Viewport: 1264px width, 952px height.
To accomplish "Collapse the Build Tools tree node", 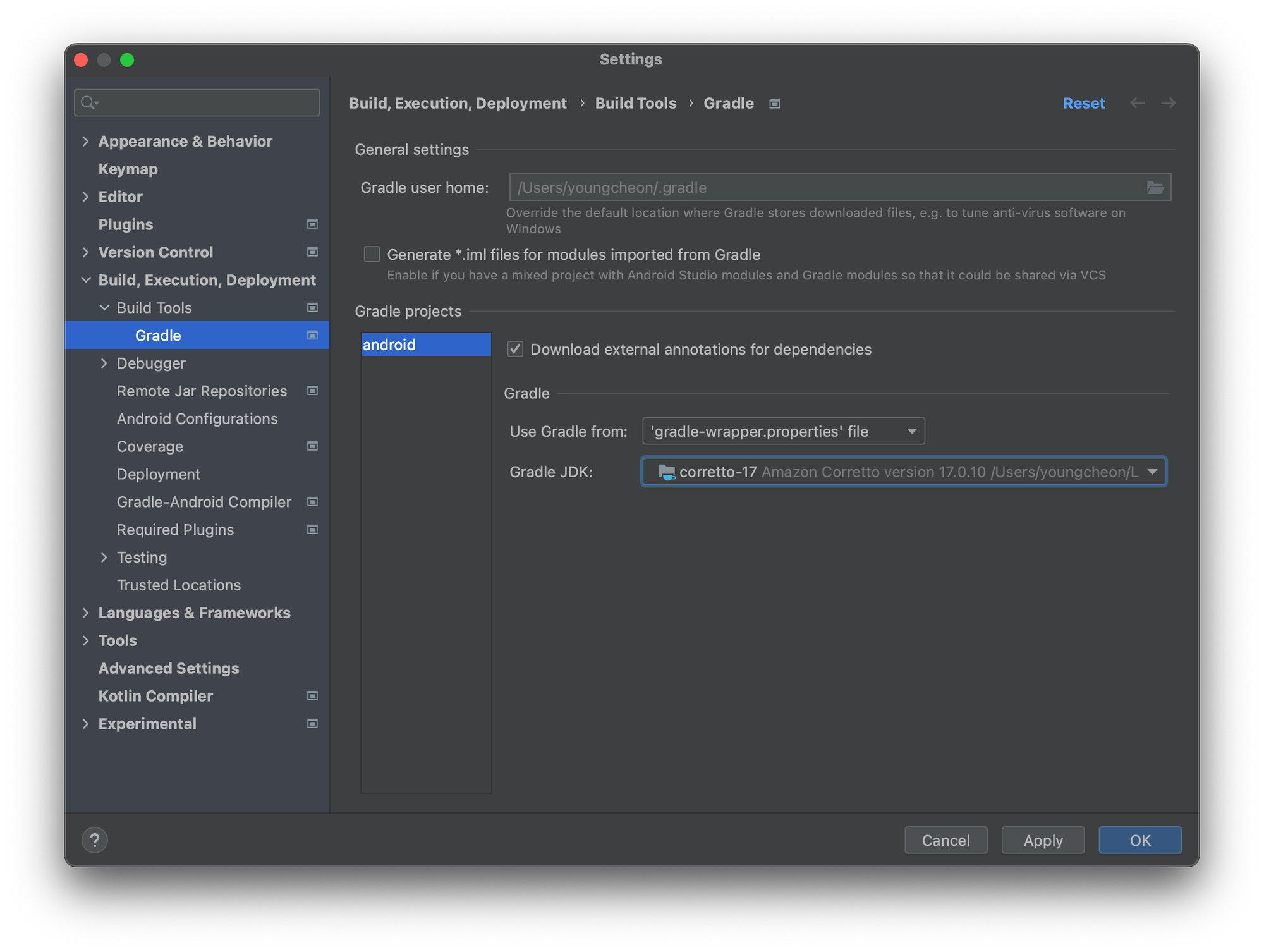I will pyautogui.click(x=104, y=308).
